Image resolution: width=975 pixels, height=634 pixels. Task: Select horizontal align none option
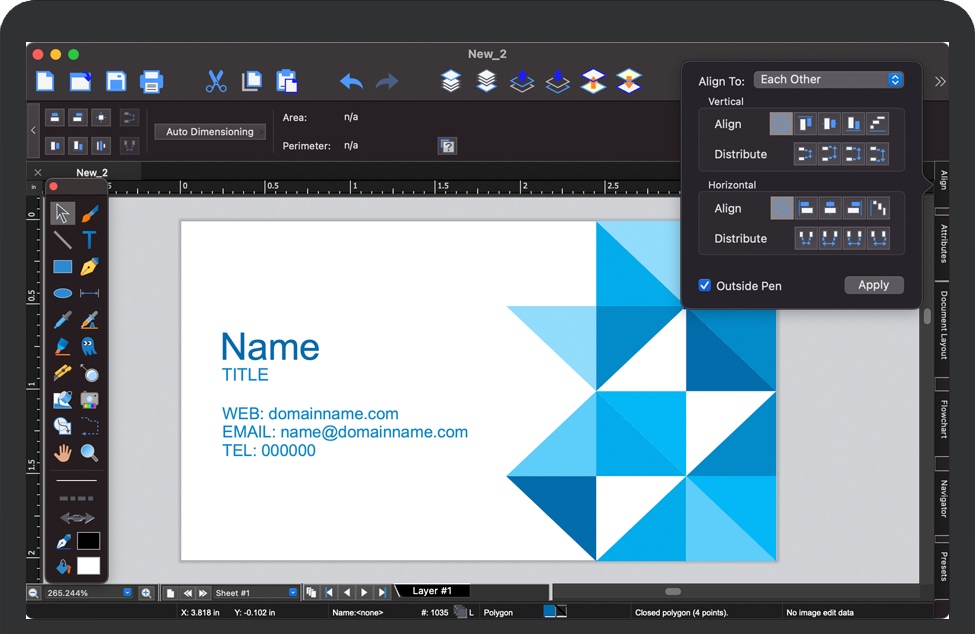tap(781, 208)
